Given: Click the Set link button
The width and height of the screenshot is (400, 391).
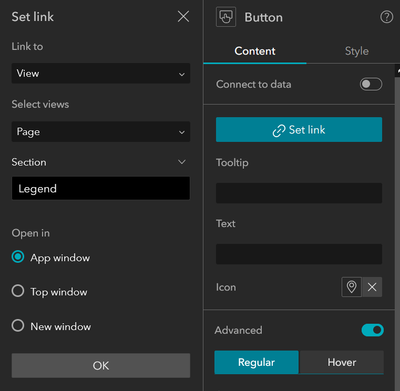Looking at the screenshot, I should pyautogui.click(x=299, y=129).
